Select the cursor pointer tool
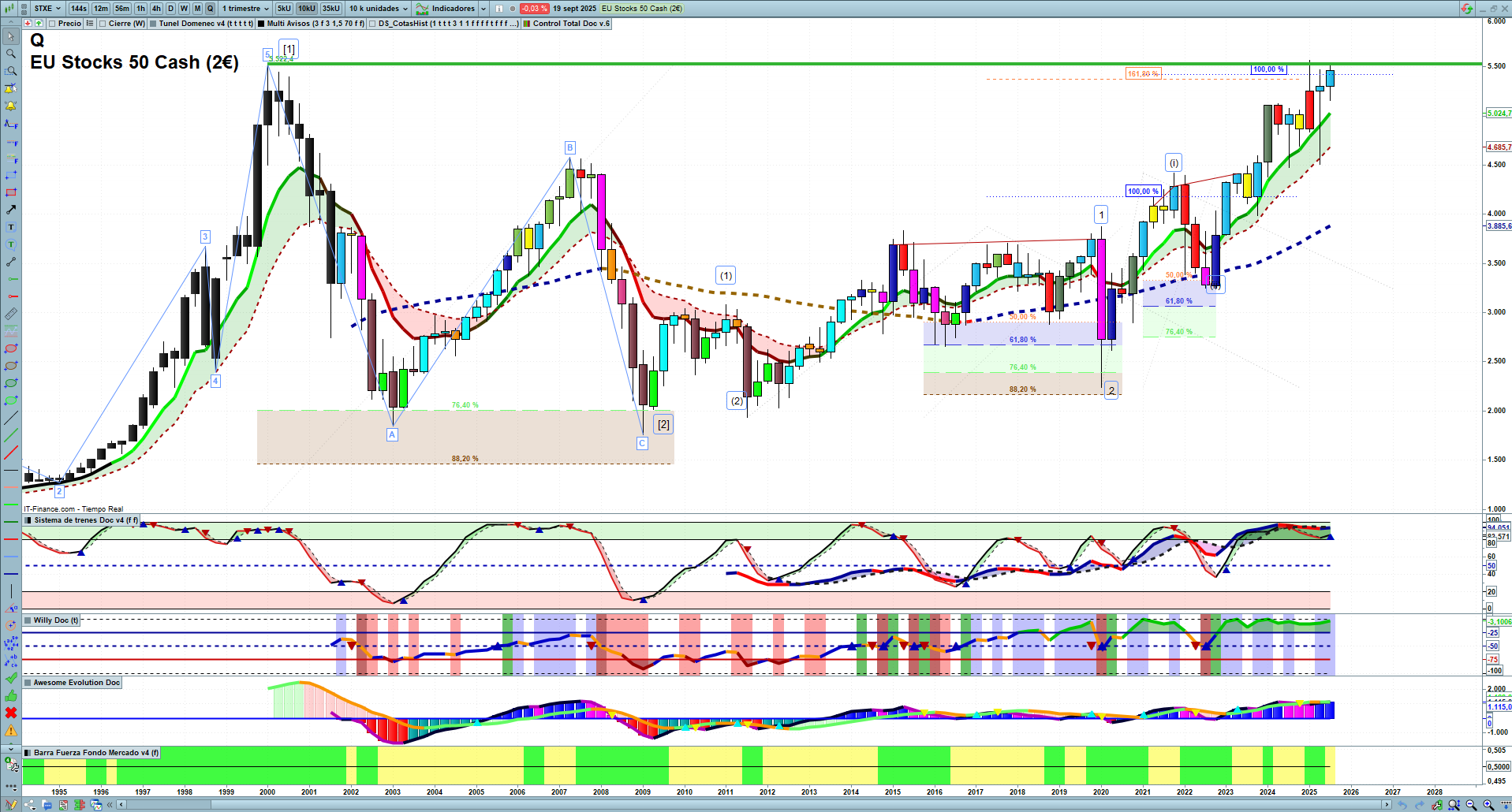 11,36
